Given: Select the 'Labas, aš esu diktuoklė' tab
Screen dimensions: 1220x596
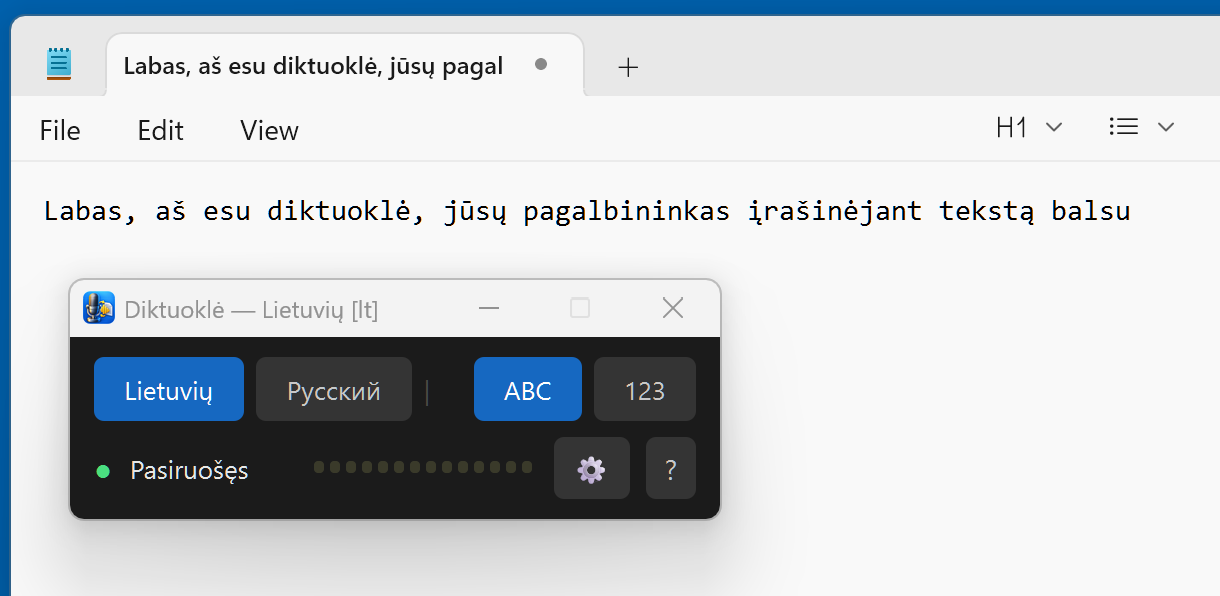Looking at the screenshot, I should pyautogui.click(x=345, y=66).
